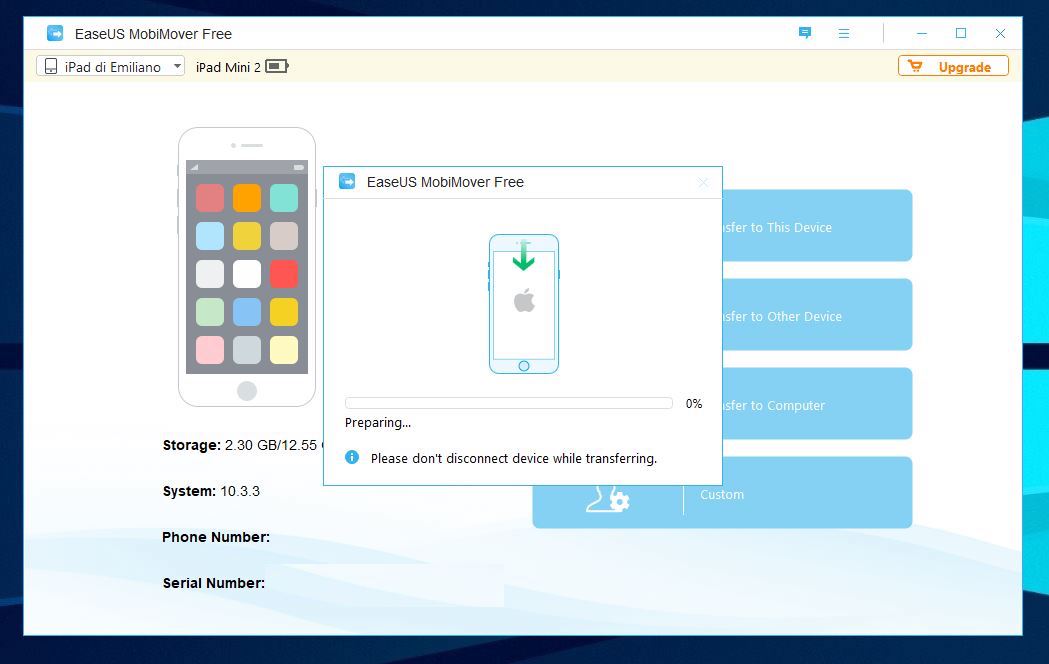Viewport: 1049px width, 664px height.
Task: Open the hamburger menu in title bar
Action: [x=844, y=33]
